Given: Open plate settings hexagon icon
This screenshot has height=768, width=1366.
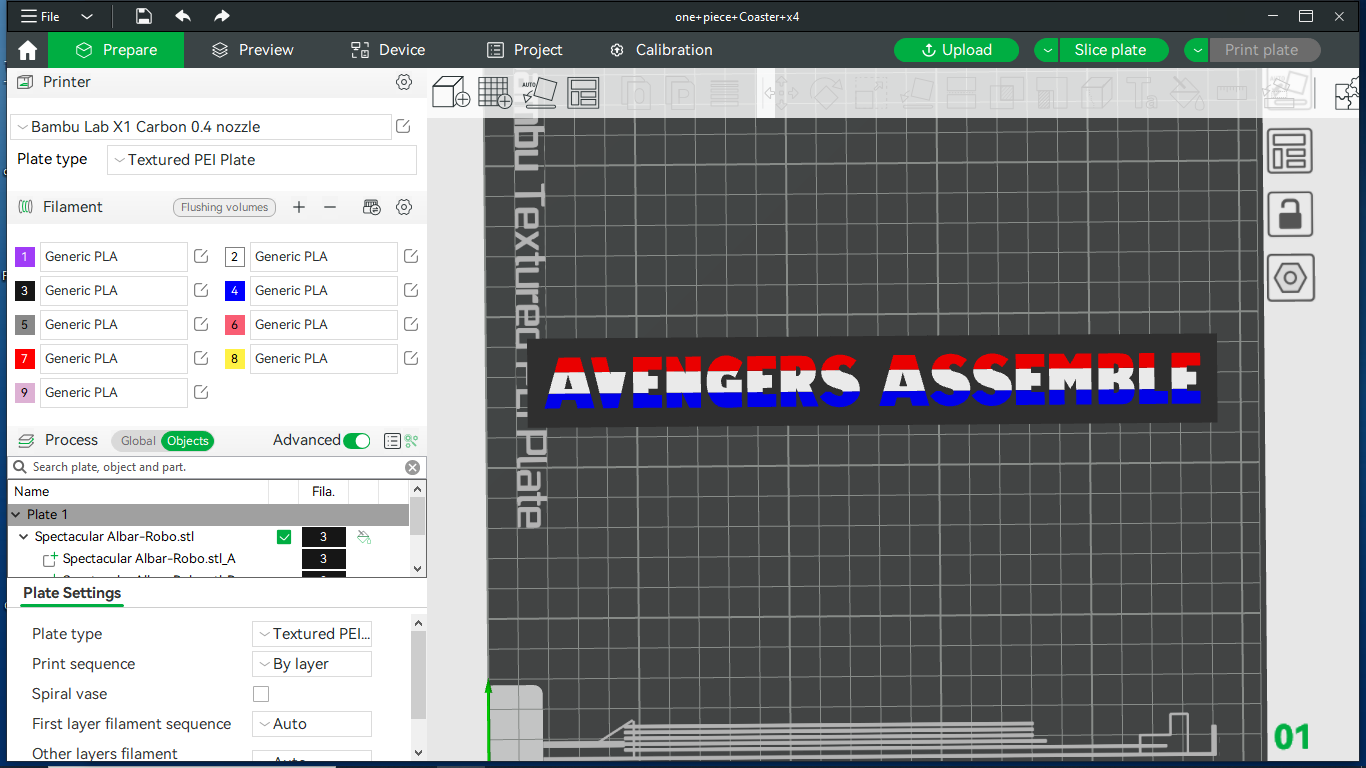Looking at the screenshot, I should coord(1290,277).
